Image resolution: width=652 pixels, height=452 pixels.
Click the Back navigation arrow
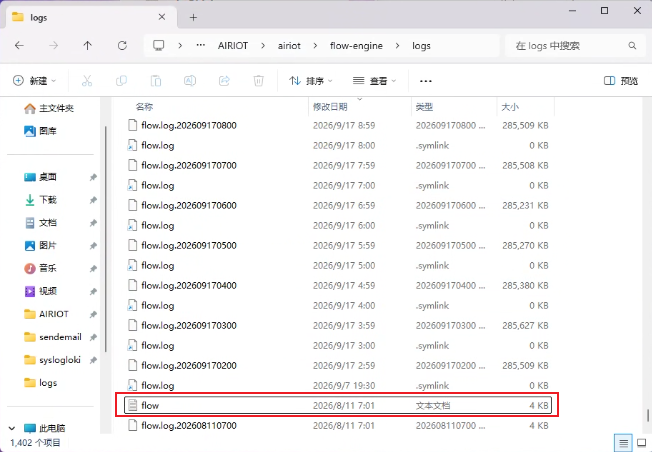tap(19, 45)
